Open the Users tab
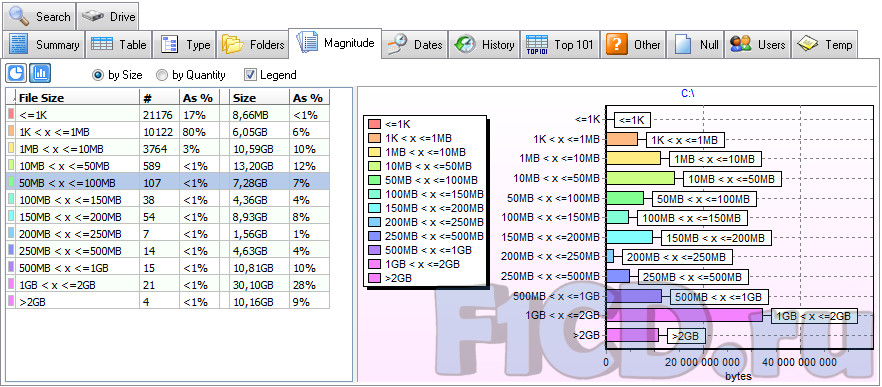882x387 pixels. tap(758, 44)
